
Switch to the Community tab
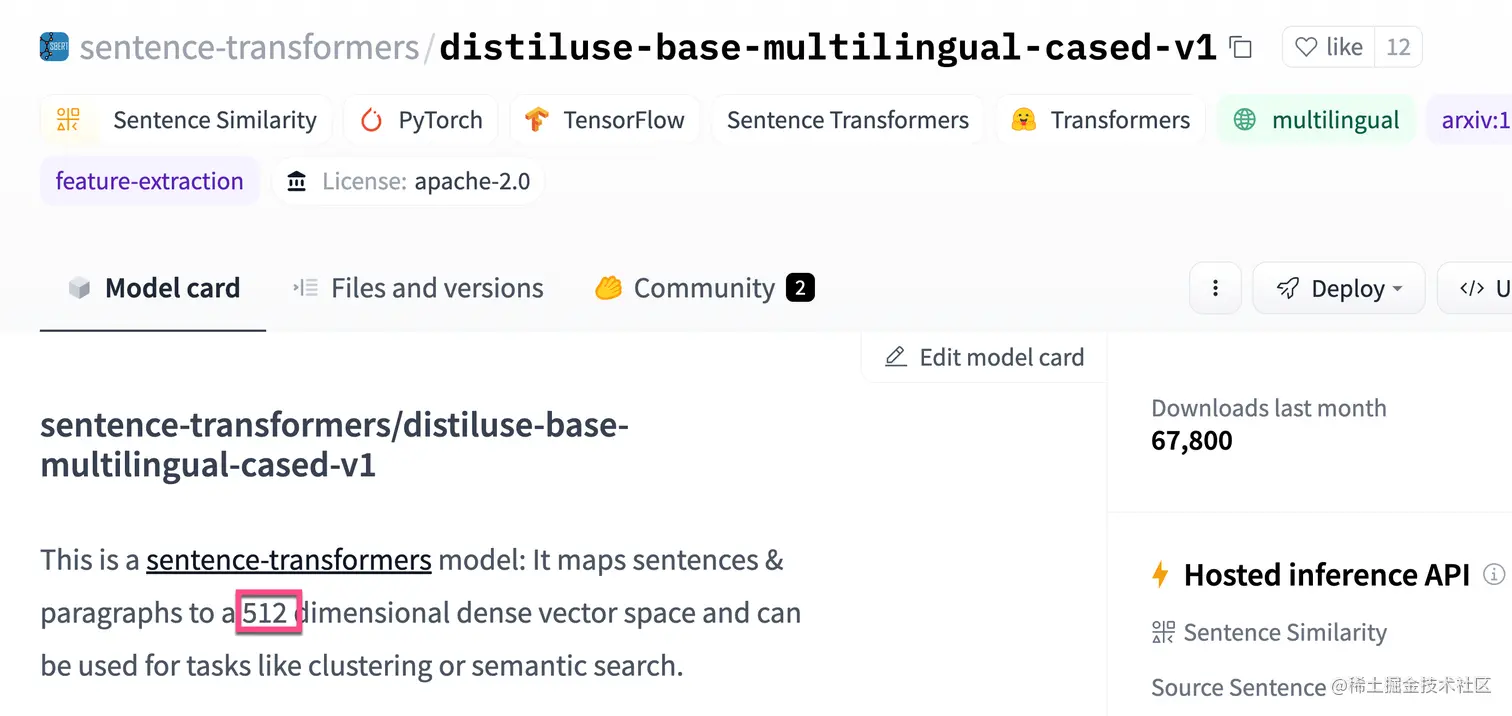(704, 288)
